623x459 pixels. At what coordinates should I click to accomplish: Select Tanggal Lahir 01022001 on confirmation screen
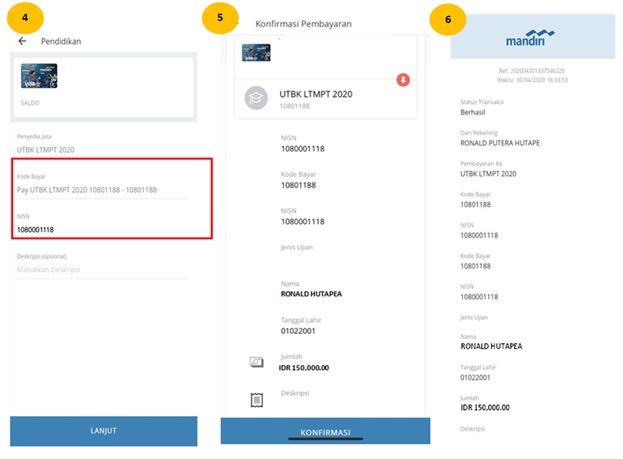298,331
